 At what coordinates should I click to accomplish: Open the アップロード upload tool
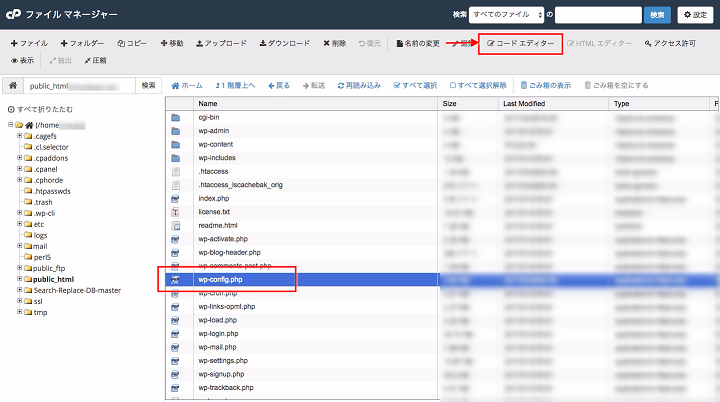pyautogui.click(x=221, y=43)
